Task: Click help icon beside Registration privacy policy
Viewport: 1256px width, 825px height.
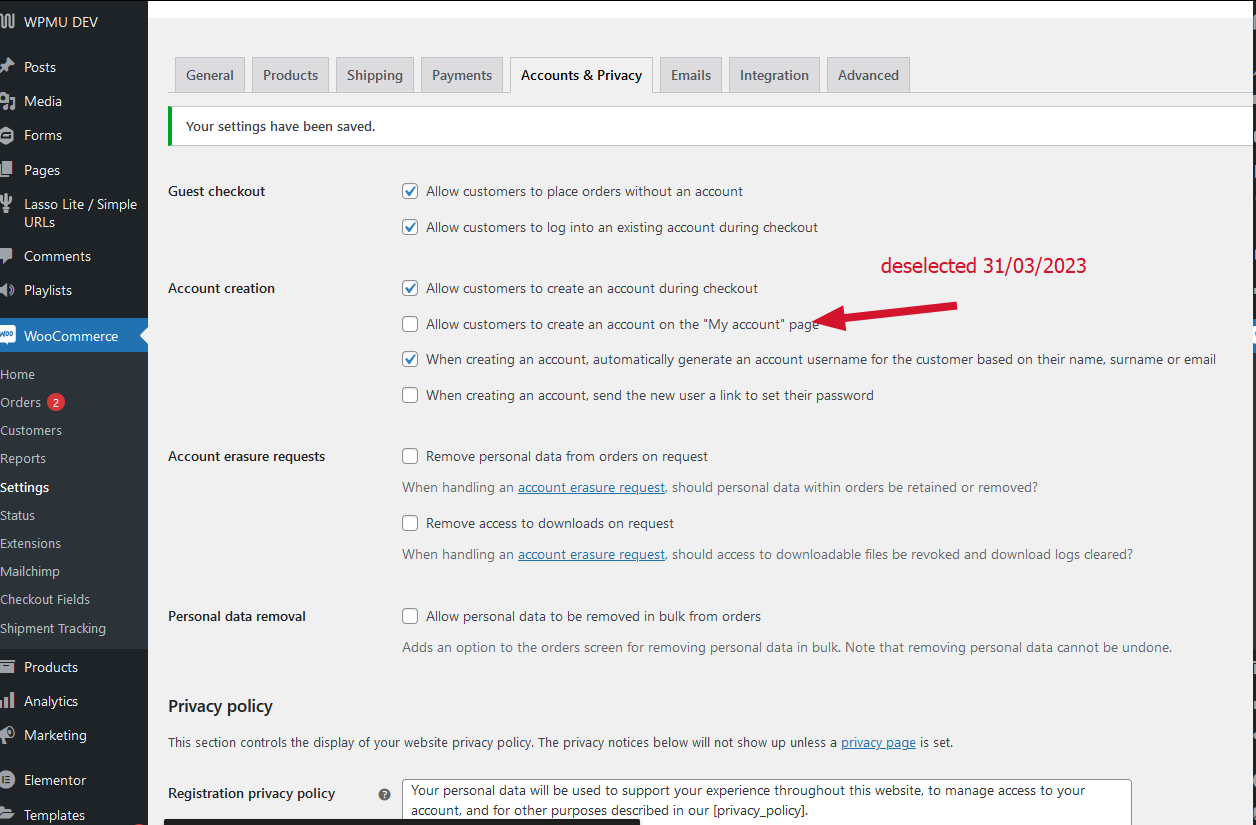Action: 384,794
